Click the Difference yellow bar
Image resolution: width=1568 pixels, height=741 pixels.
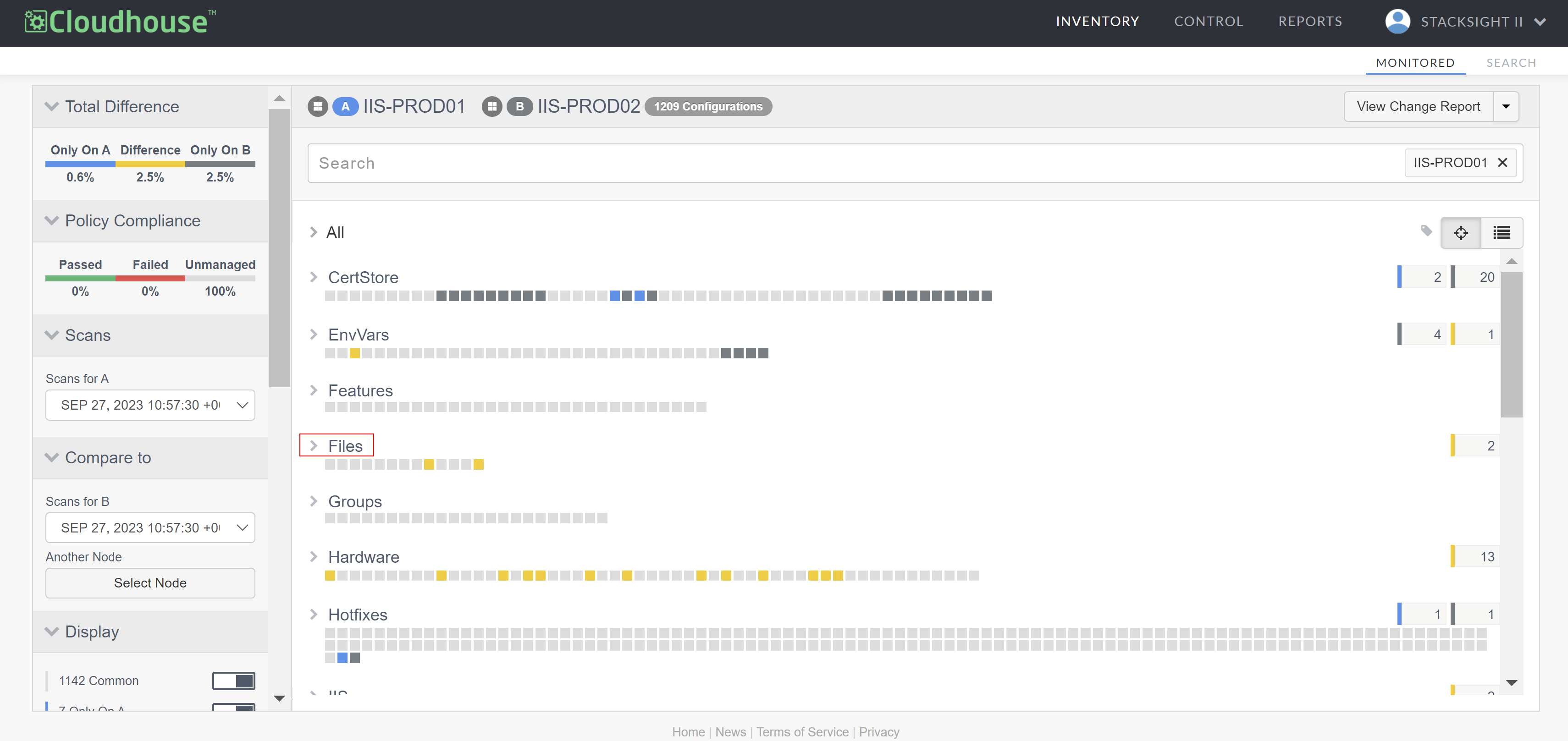click(150, 164)
